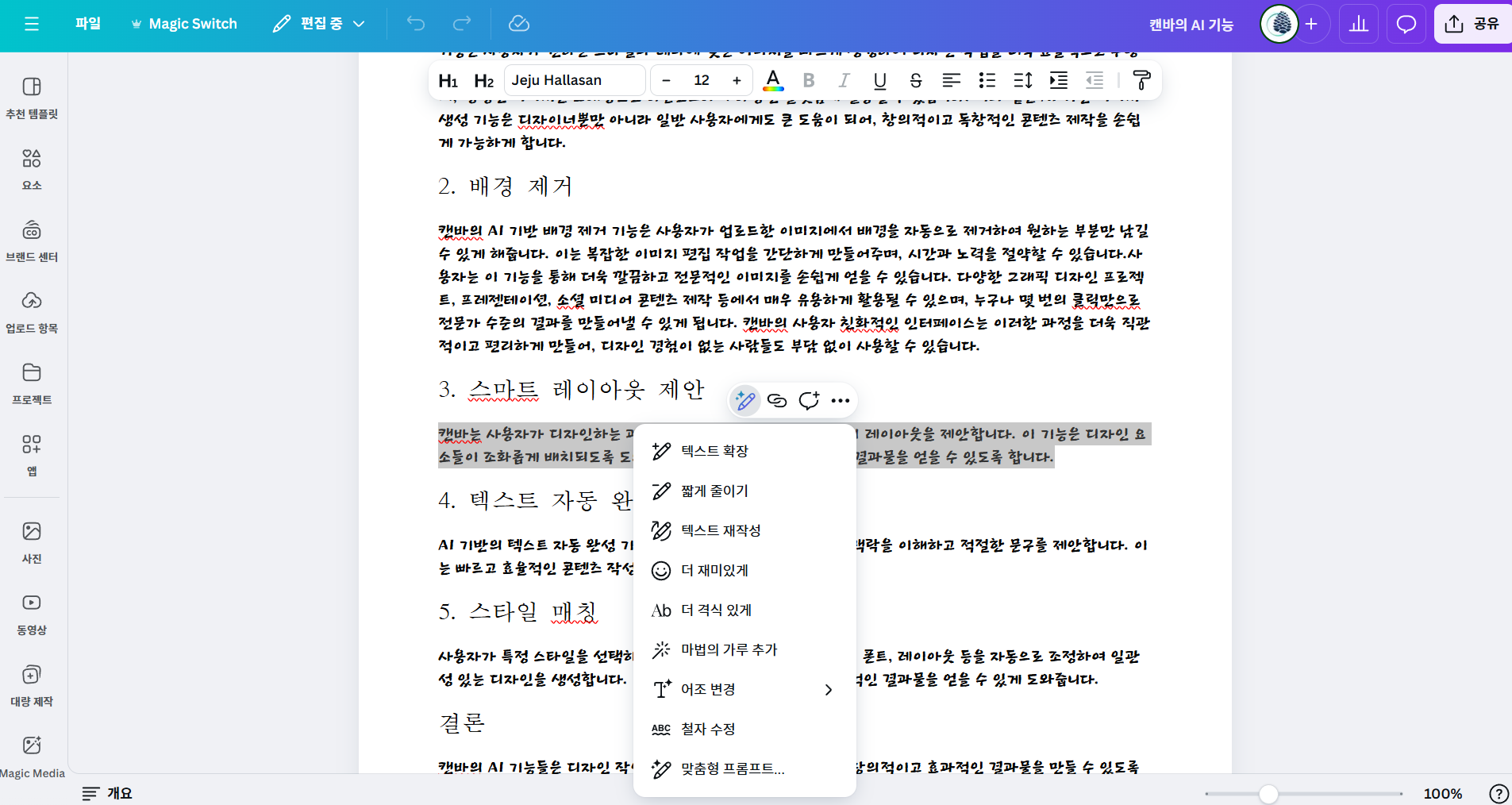This screenshot has width=1512, height=805.
Task: Open 대량 제작 panel
Action: tap(32, 686)
